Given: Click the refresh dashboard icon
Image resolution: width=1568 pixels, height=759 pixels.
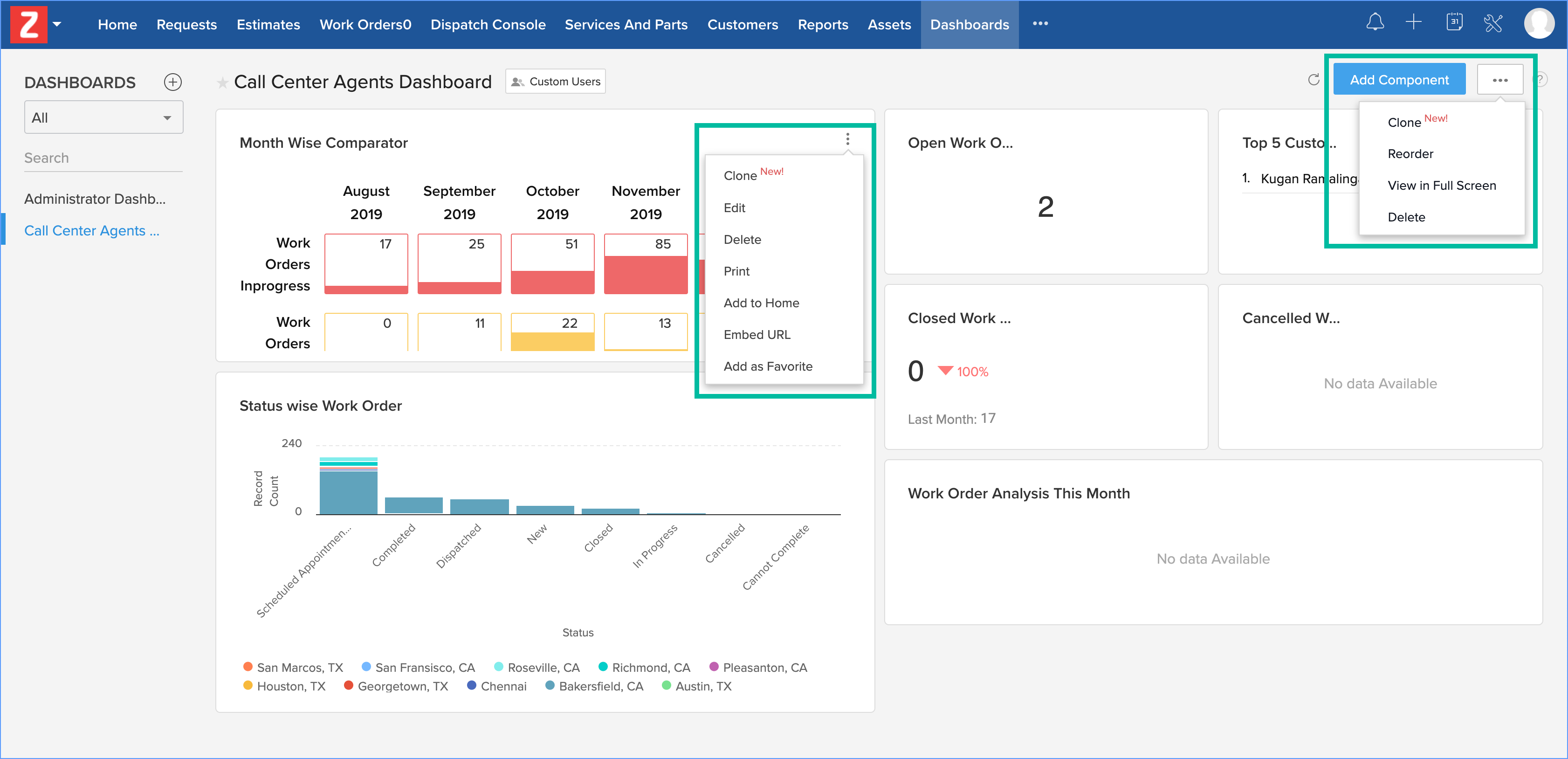Looking at the screenshot, I should (x=1314, y=80).
